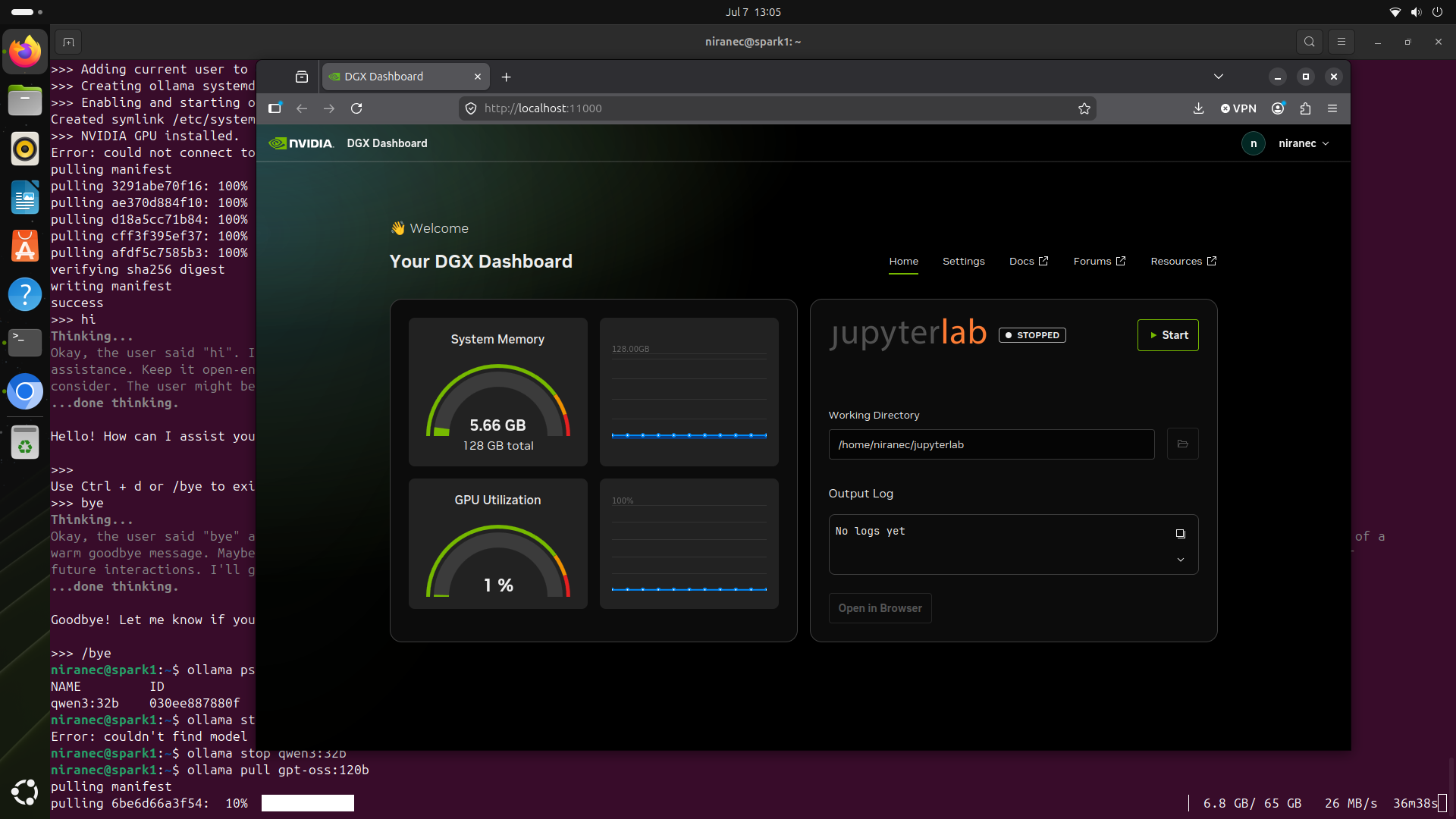Expand the list all tabs chevron
Viewport: 1456px width, 819px height.
tap(1219, 77)
